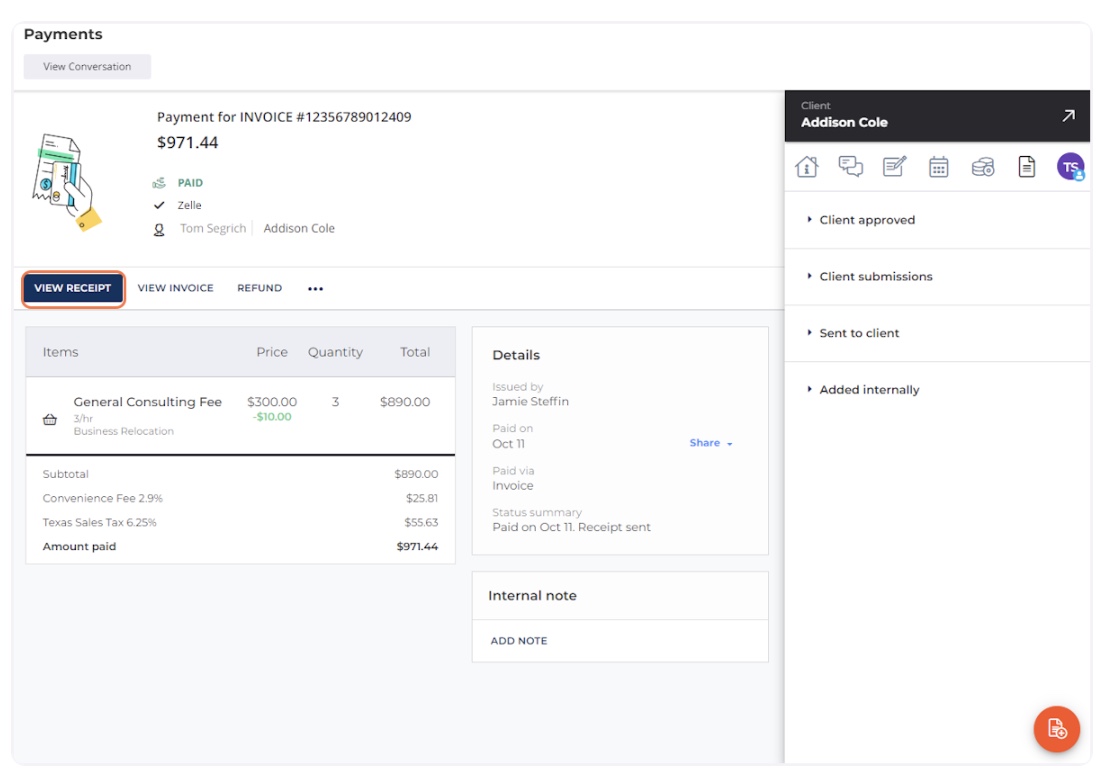Viewport: 1110px width, 780px height.
Task: Click the Price column header
Action: (272, 352)
